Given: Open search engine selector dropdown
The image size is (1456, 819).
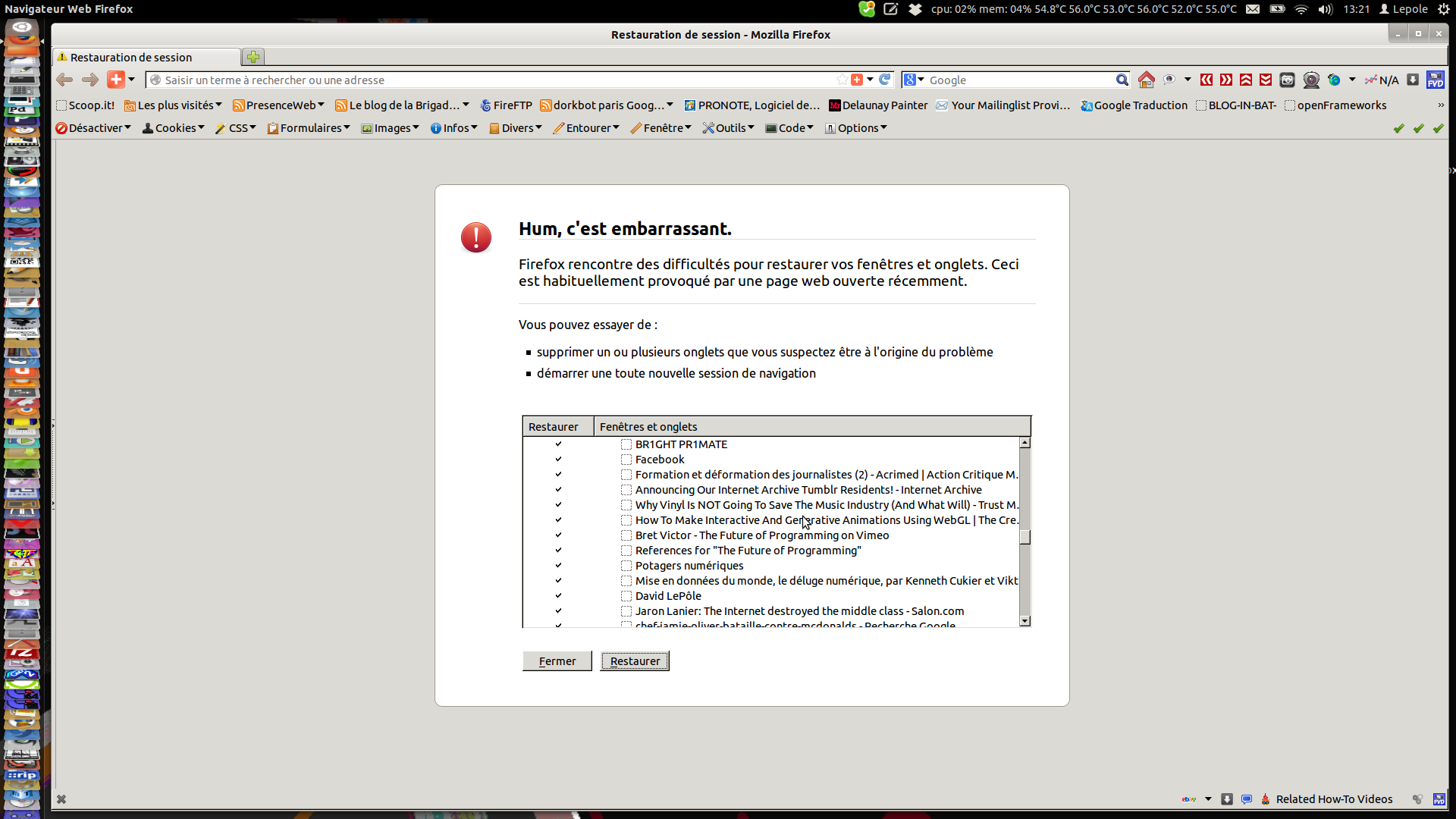Looking at the screenshot, I should (x=915, y=80).
